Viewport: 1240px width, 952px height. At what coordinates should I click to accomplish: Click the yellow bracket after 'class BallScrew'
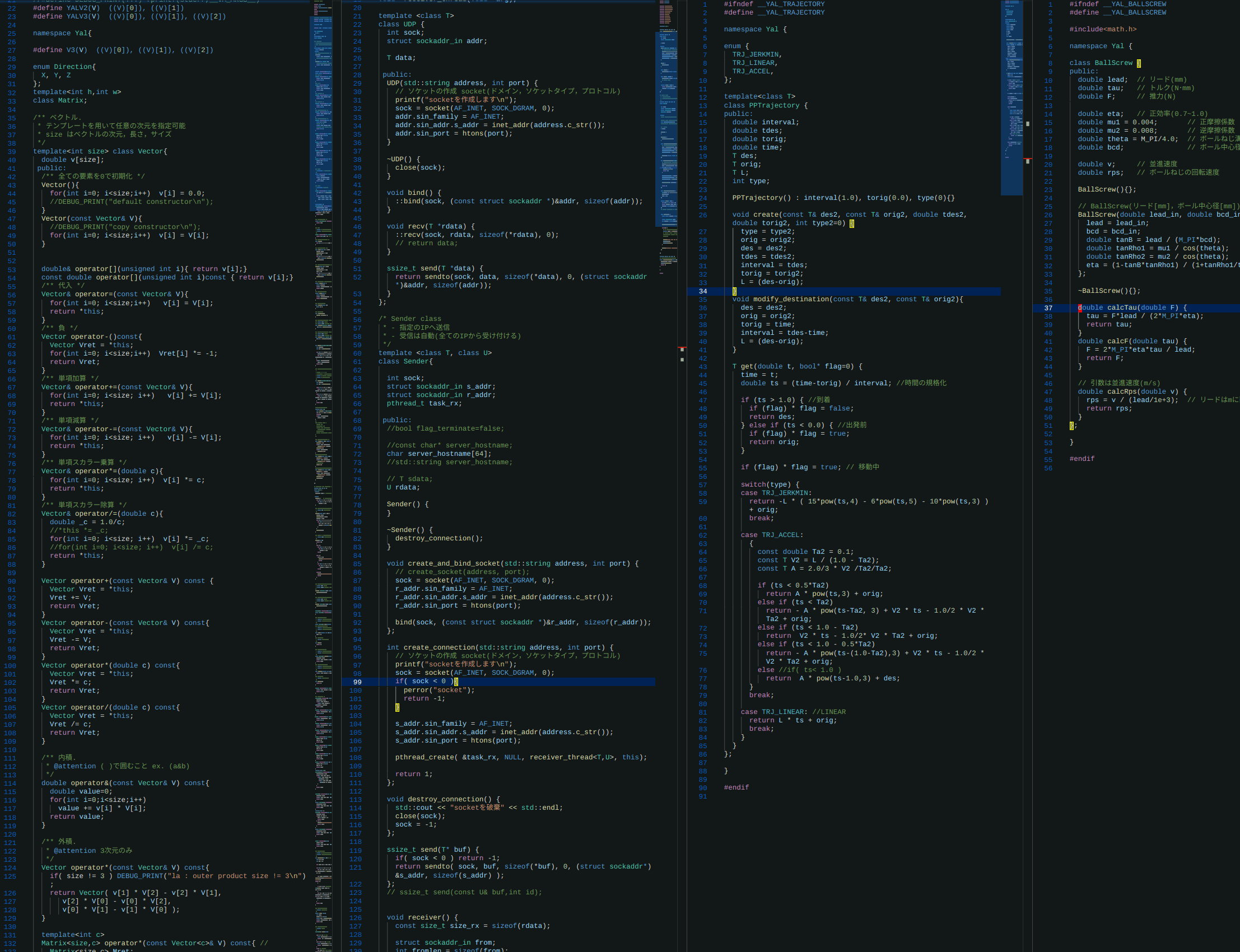(x=1139, y=63)
